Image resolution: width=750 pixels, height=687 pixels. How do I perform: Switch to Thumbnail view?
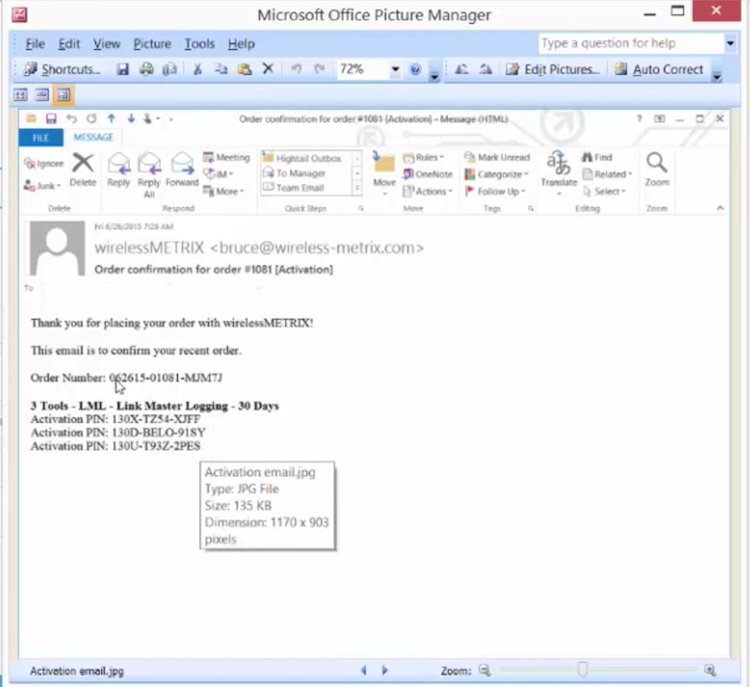pyautogui.click(x=20, y=95)
